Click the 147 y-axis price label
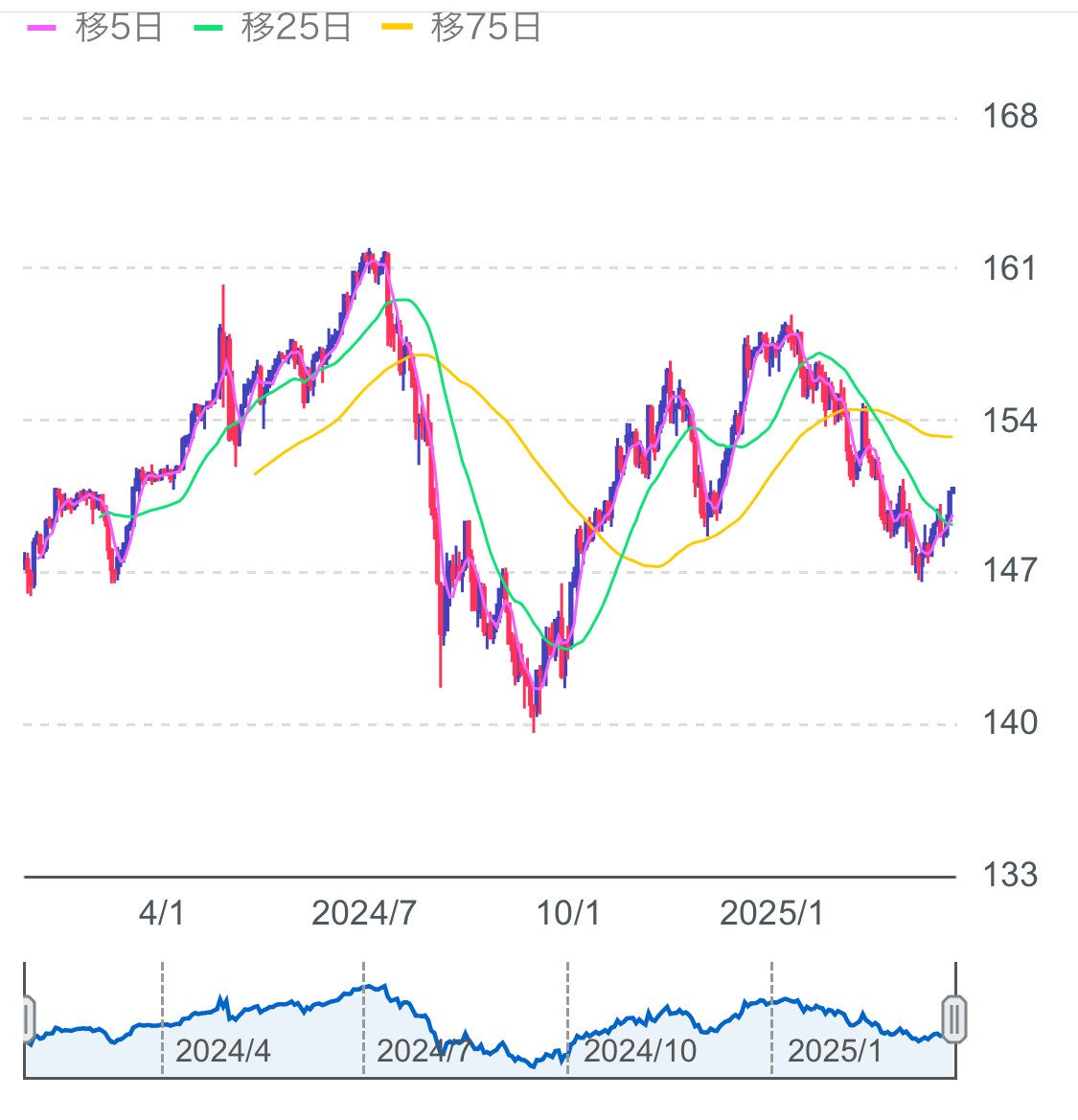Viewport: 1078px width, 1120px height. click(x=1010, y=571)
